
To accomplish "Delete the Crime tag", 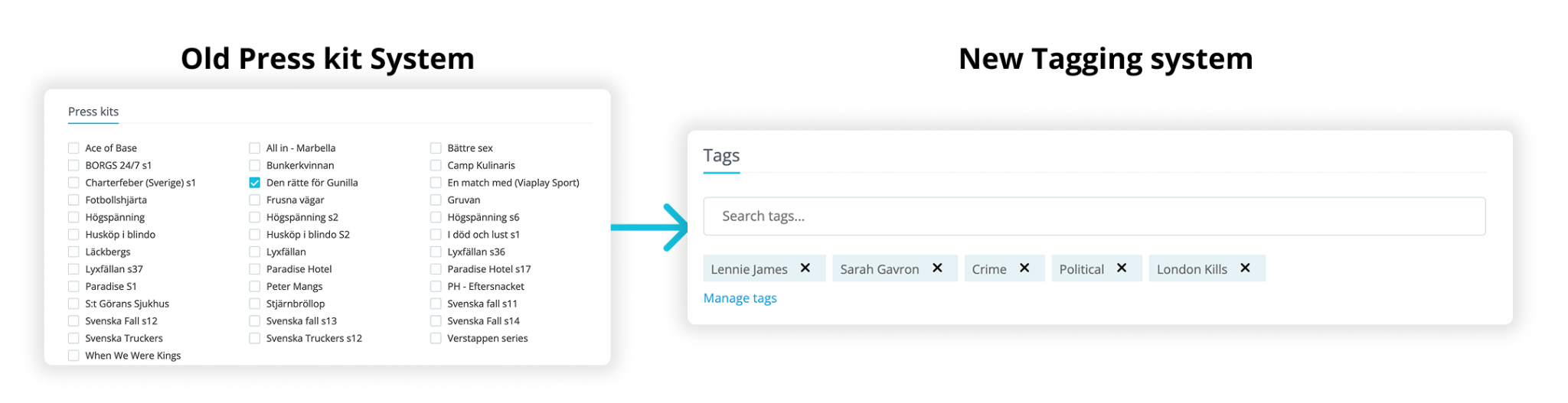I will coord(1024,268).
